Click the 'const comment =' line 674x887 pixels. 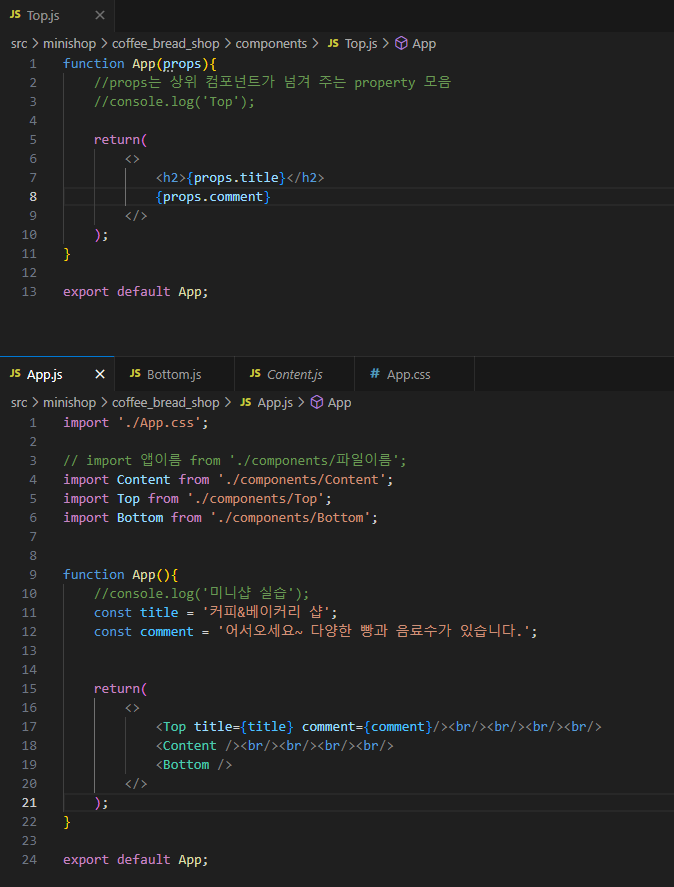316,632
